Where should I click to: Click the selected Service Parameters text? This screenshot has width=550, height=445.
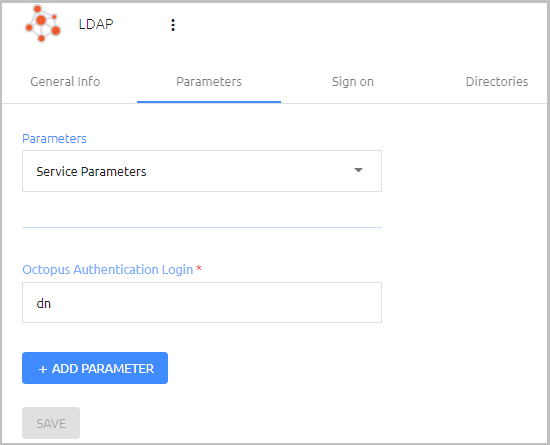pos(91,171)
